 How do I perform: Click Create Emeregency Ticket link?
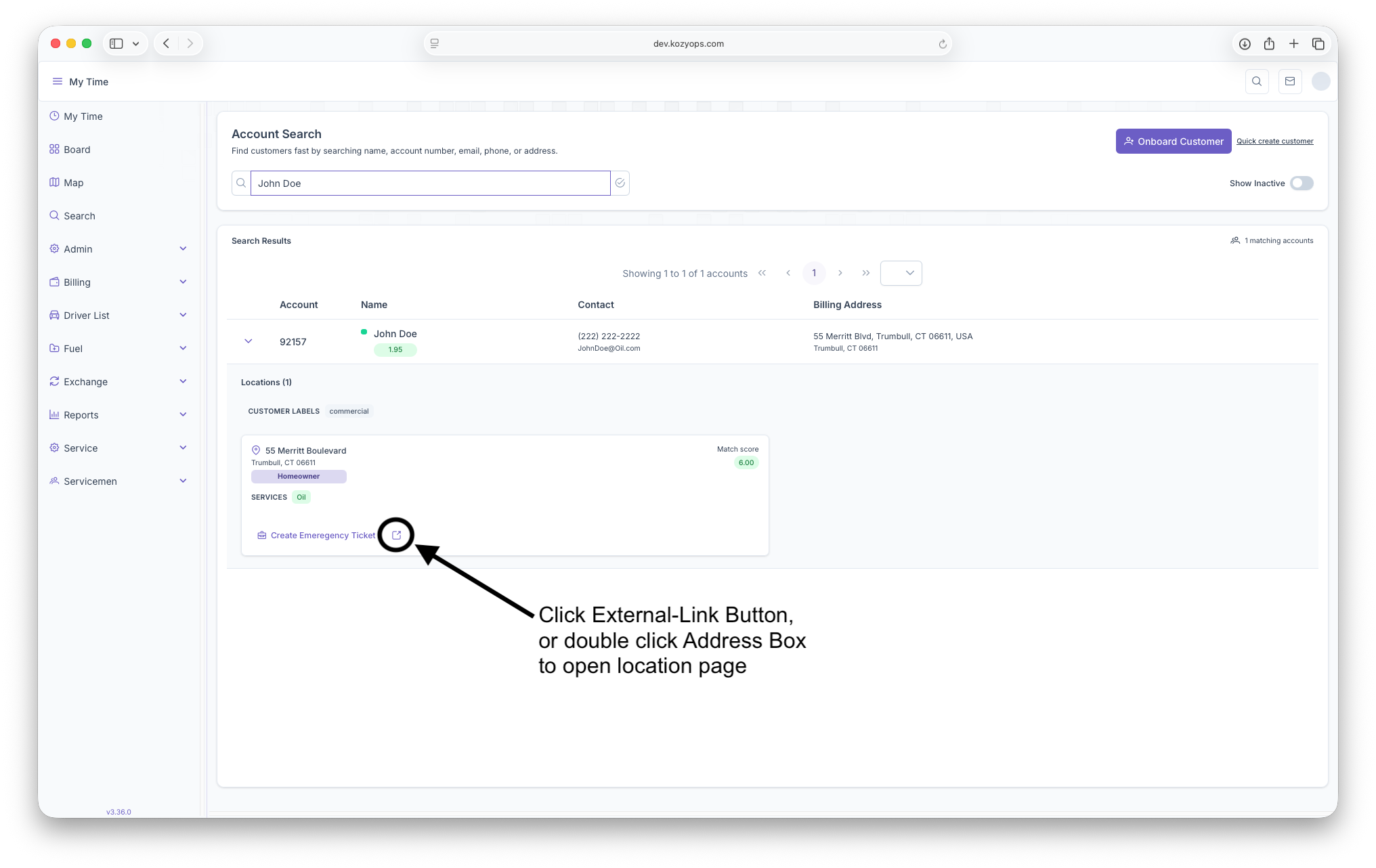pos(322,535)
